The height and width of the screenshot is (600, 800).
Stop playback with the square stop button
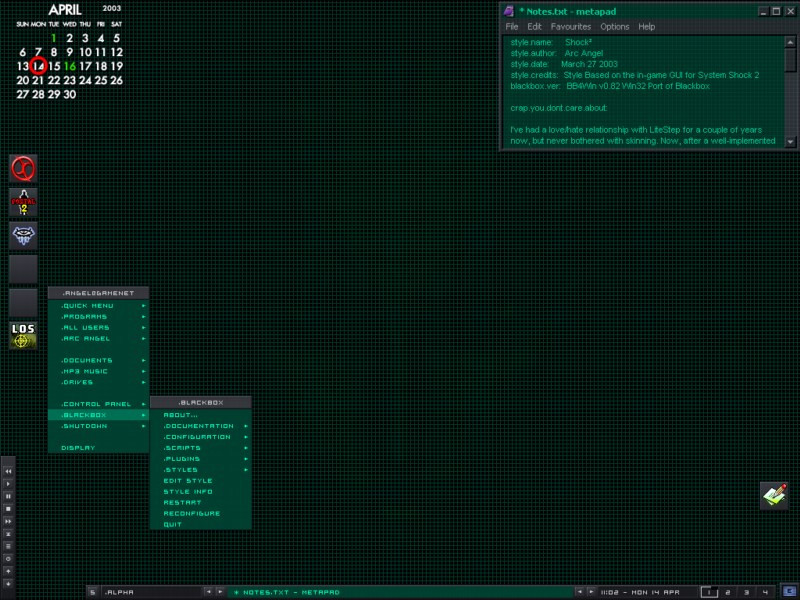point(8,509)
